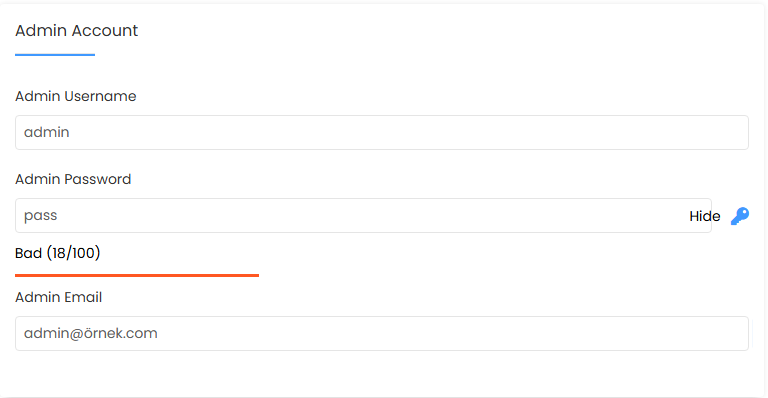
Task: Click blue underline beneath Admin Account heading
Action: [55, 55]
